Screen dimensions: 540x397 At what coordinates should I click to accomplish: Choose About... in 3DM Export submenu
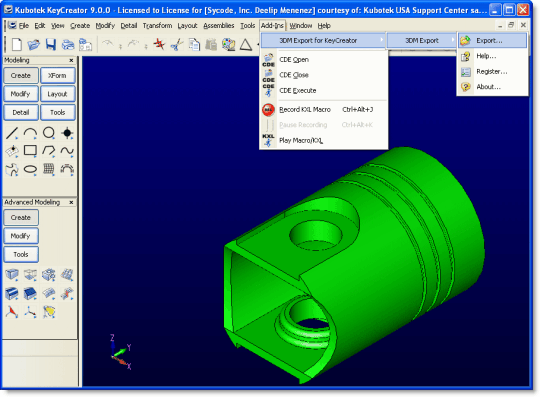click(492, 87)
